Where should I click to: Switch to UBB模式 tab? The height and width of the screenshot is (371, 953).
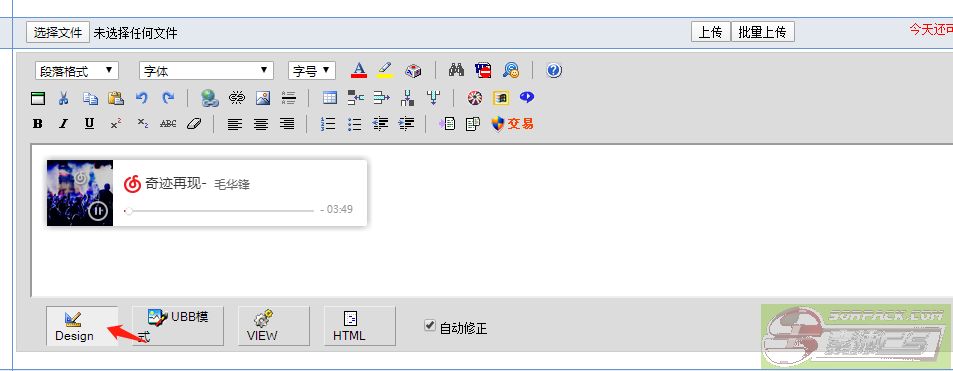[x=177, y=326]
